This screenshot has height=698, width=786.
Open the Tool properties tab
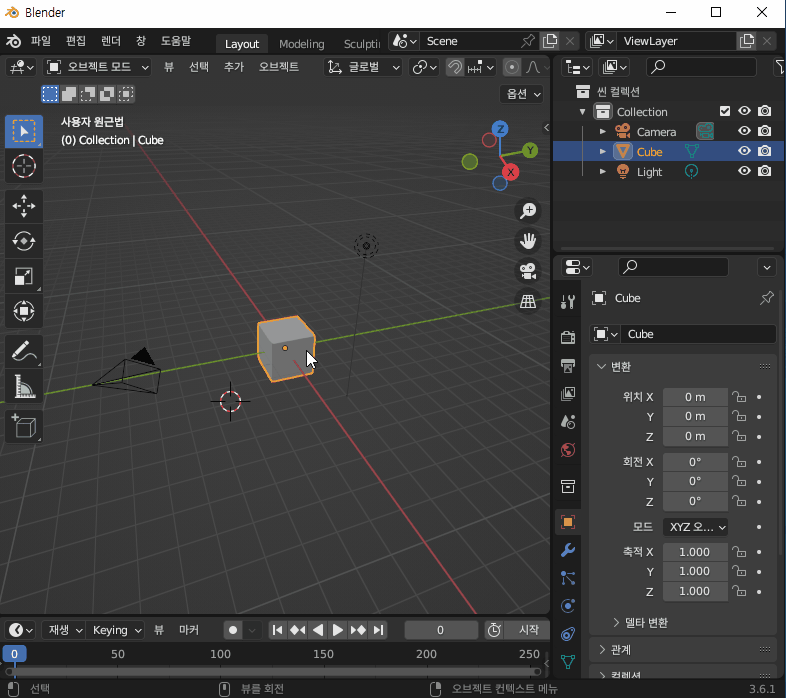pyautogui.click(x=568, y=301)
